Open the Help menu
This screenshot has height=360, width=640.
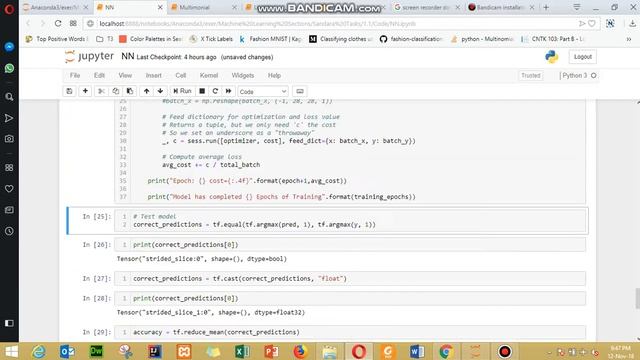(x=274, y=76)
